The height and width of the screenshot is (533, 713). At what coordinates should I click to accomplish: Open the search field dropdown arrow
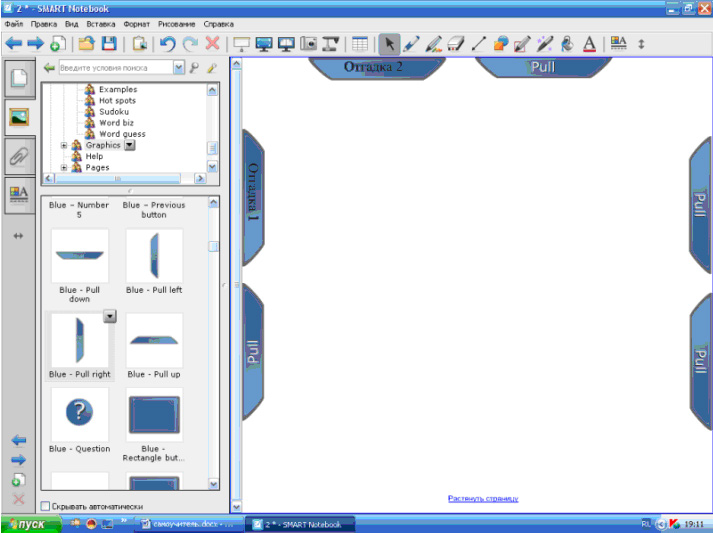pos(179,68)
